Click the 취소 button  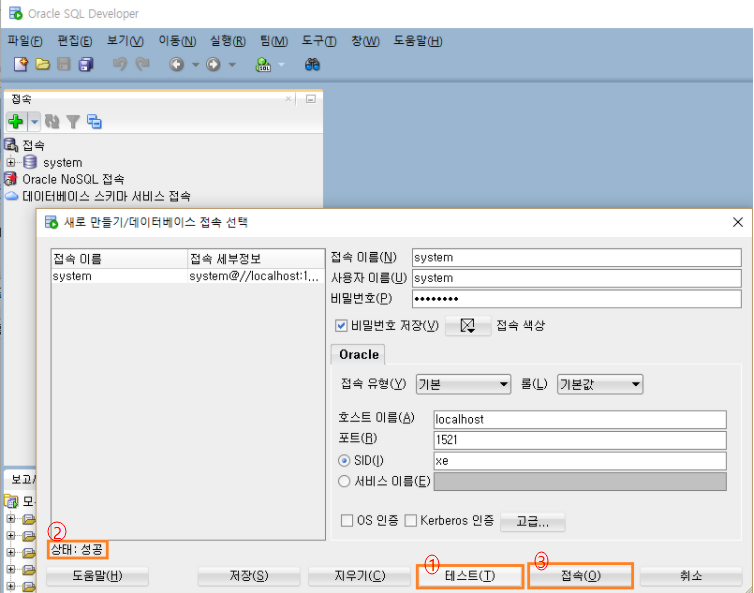tap(691, 576)
